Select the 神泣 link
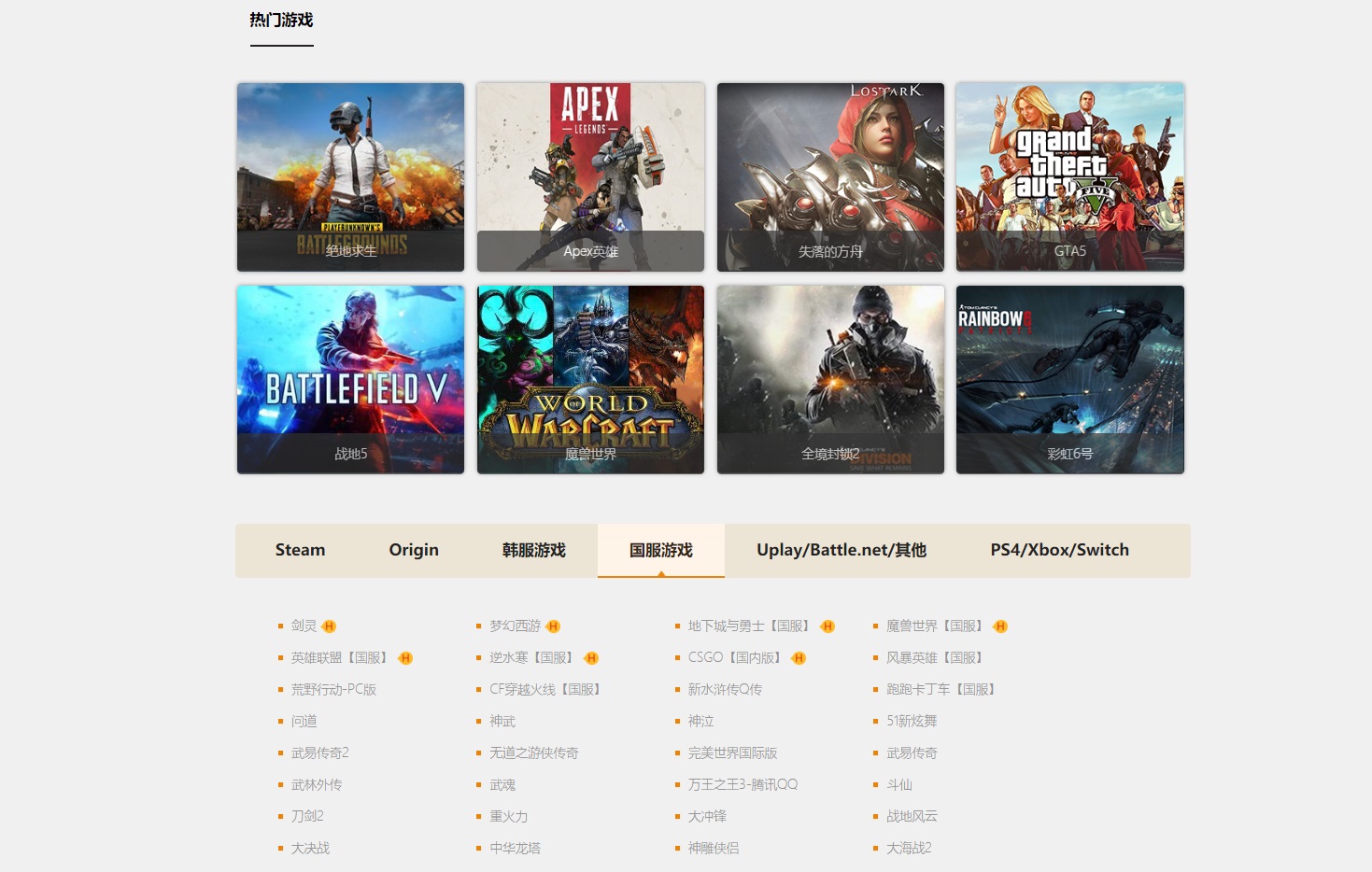Viewport: 1372px width, 872px height. (x=700, y=721)
